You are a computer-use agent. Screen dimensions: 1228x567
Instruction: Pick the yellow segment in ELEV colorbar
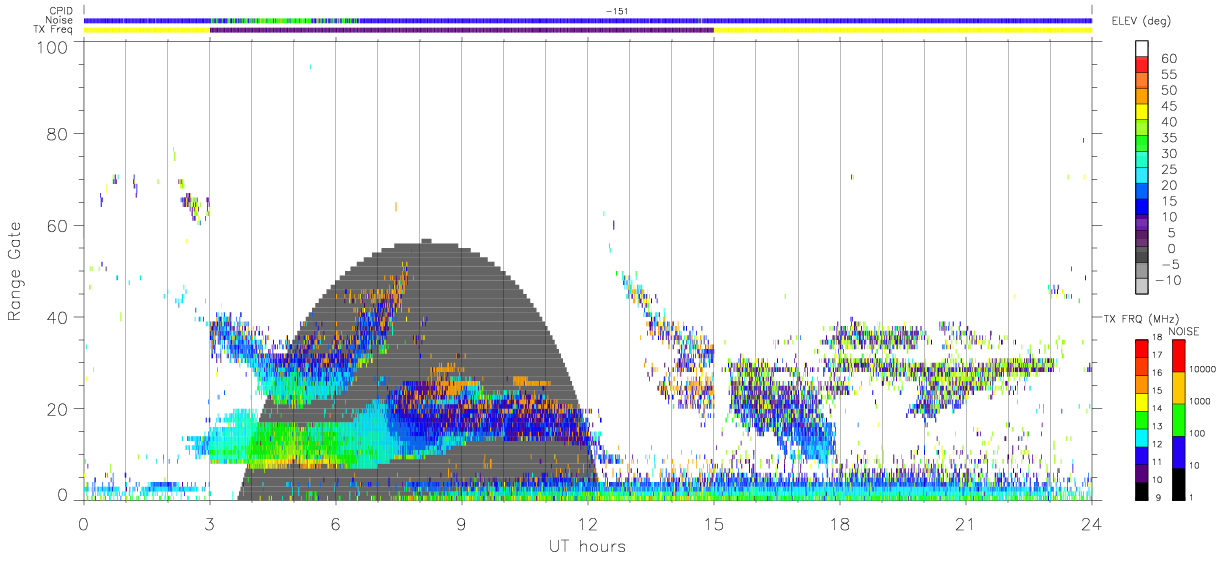click(x=1141, y=113)
